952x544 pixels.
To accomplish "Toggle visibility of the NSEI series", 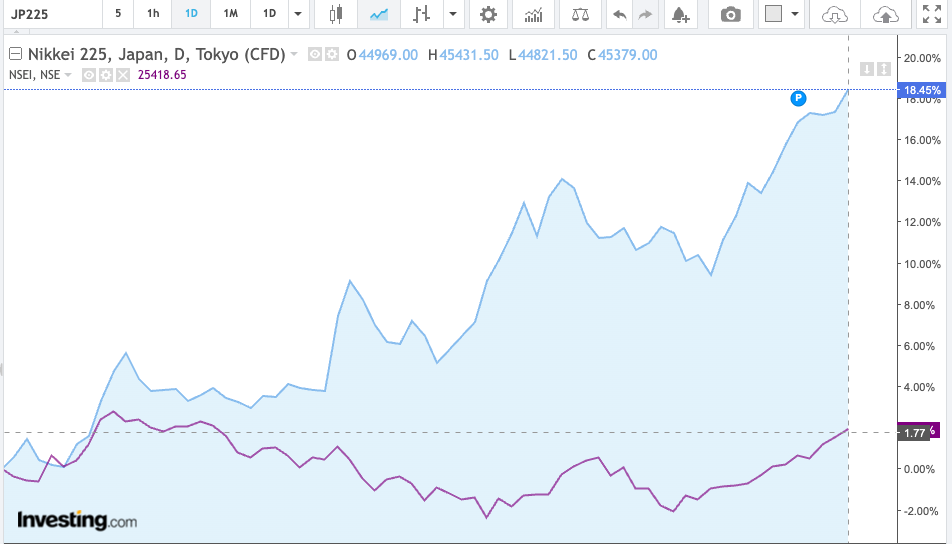I will [89, 75].
